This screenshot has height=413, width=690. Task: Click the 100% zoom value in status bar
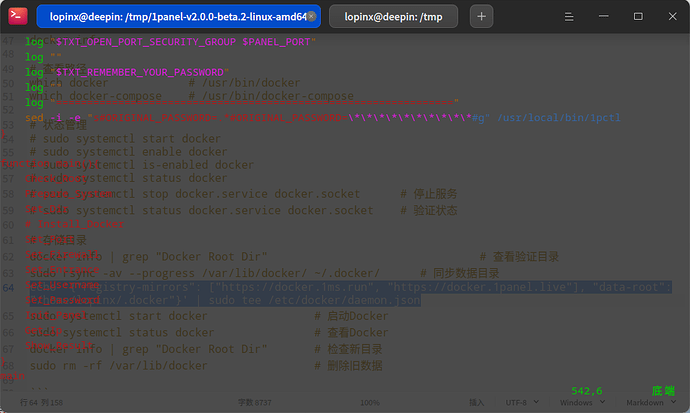pos(370,402)
